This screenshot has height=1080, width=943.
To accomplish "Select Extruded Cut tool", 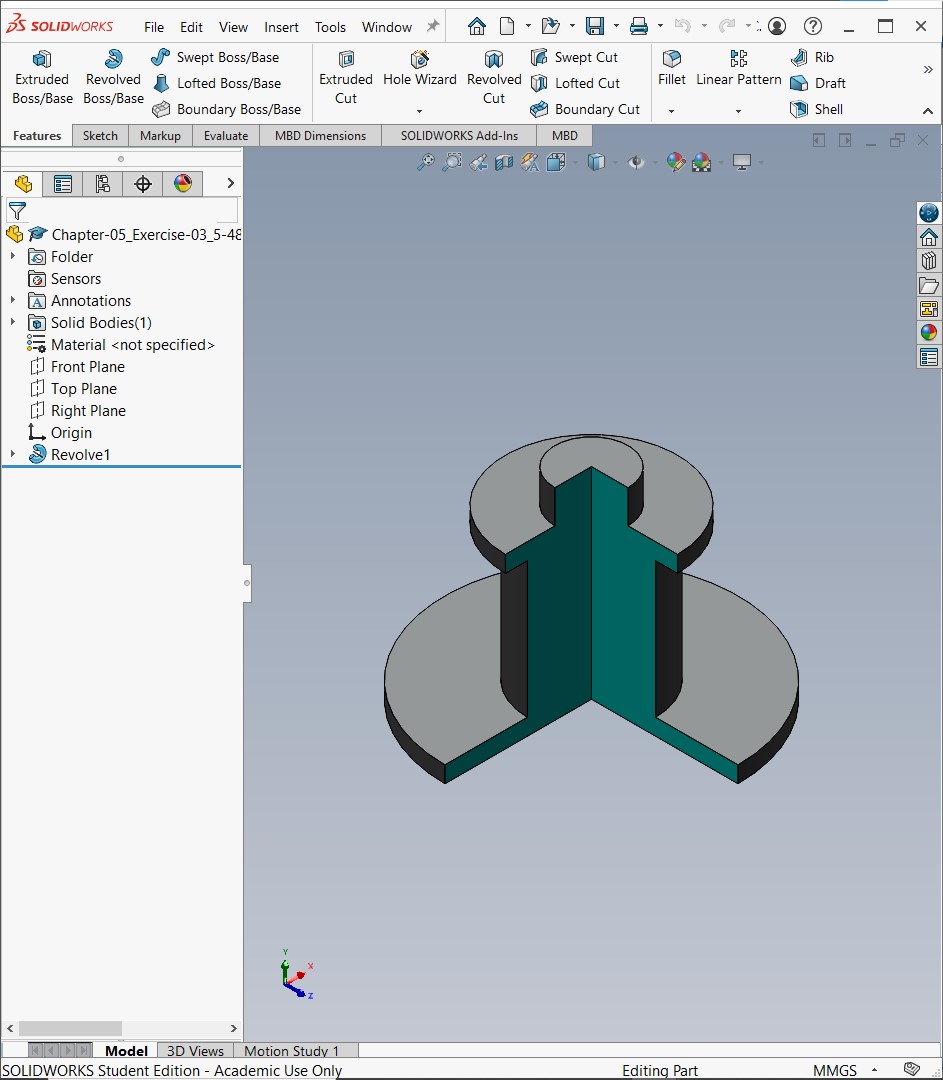I will tap(346, 78).
